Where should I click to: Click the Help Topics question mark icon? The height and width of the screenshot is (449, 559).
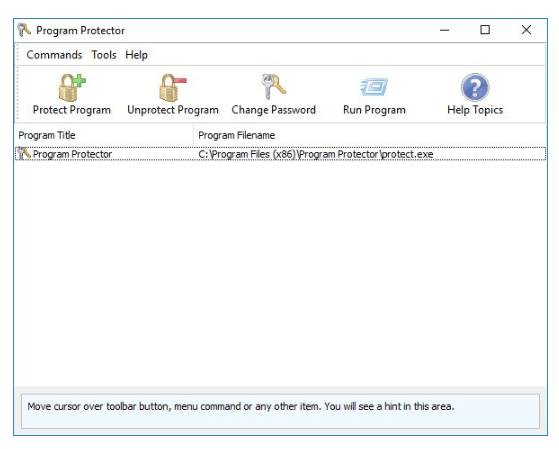(x=475, y=87)
